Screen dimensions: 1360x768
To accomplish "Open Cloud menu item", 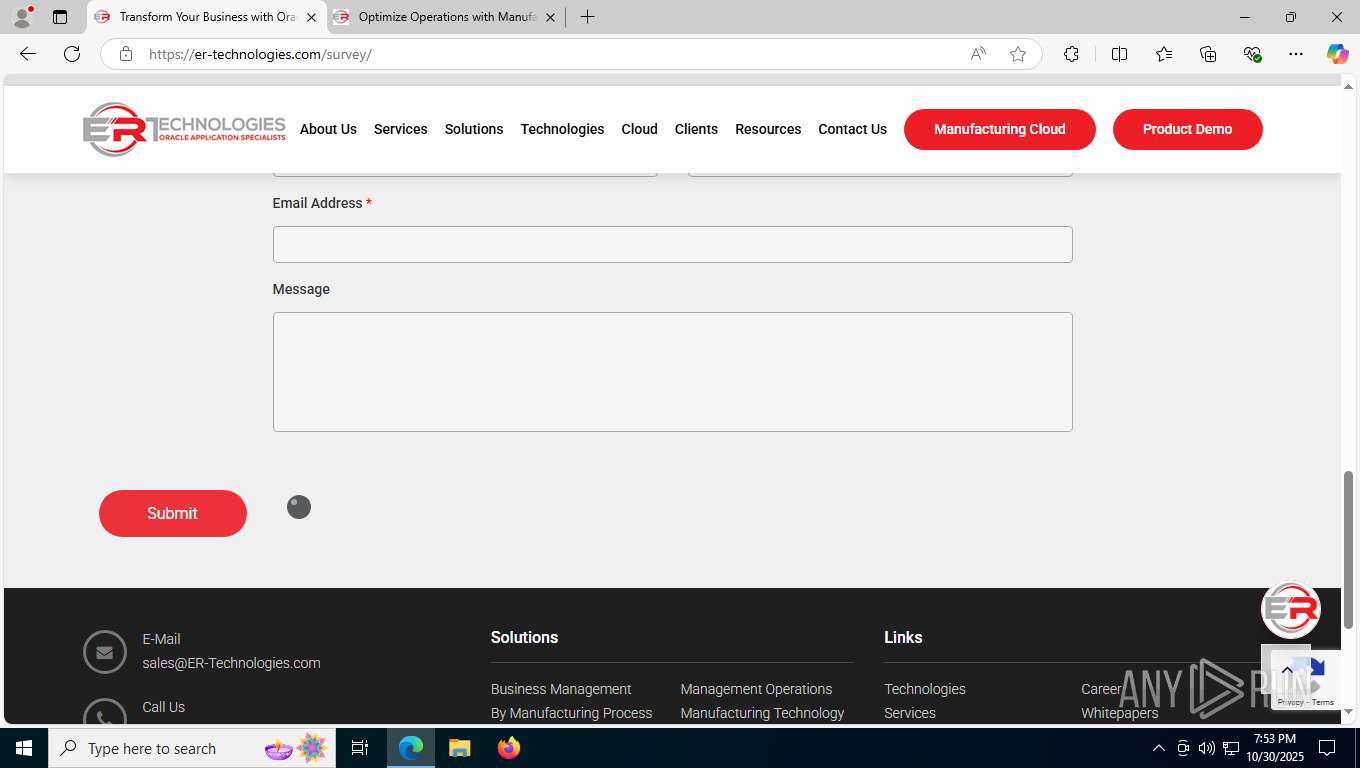I will click(639, 129).
